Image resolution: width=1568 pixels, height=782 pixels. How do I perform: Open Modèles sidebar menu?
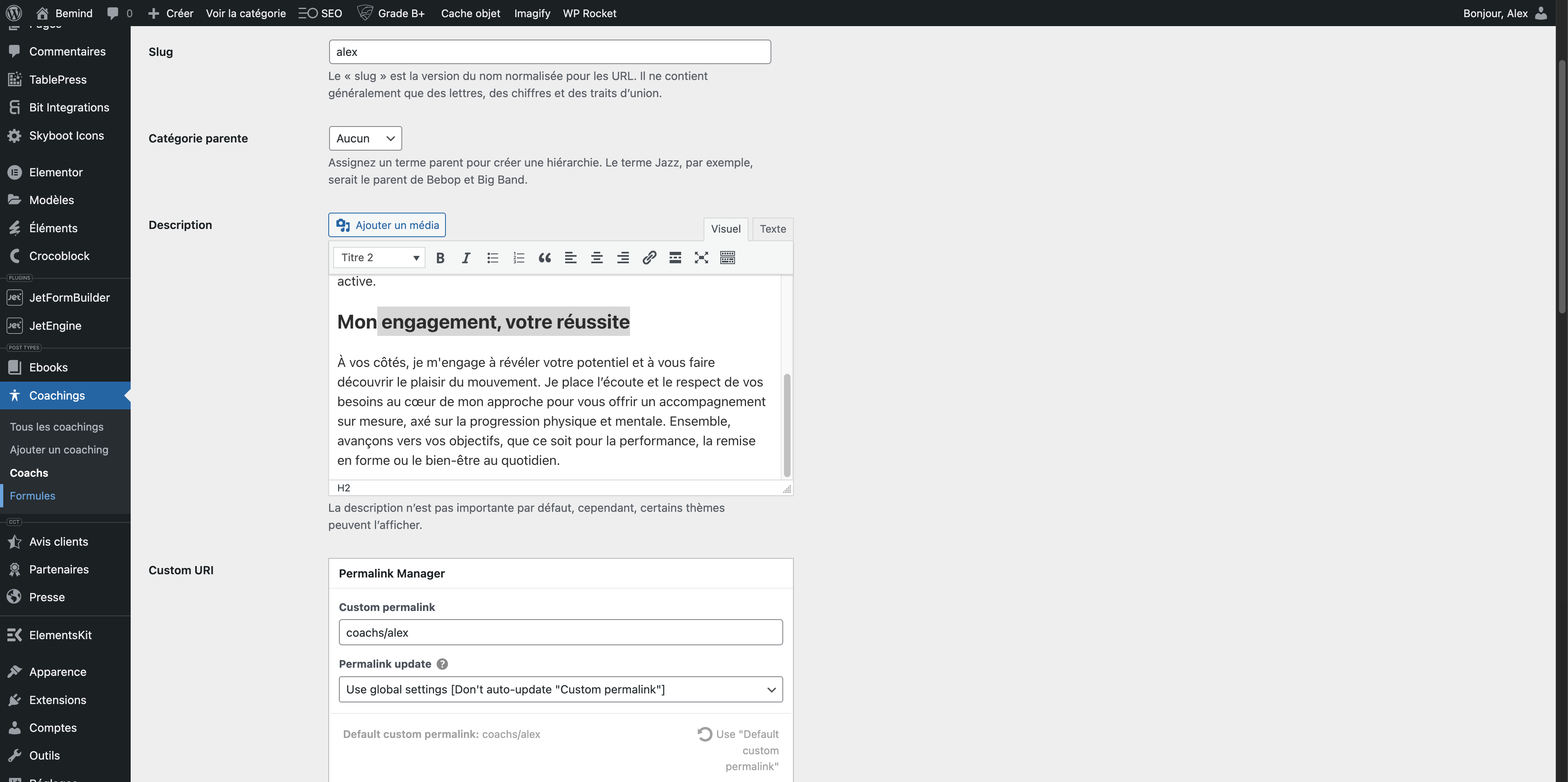(65, 200)
